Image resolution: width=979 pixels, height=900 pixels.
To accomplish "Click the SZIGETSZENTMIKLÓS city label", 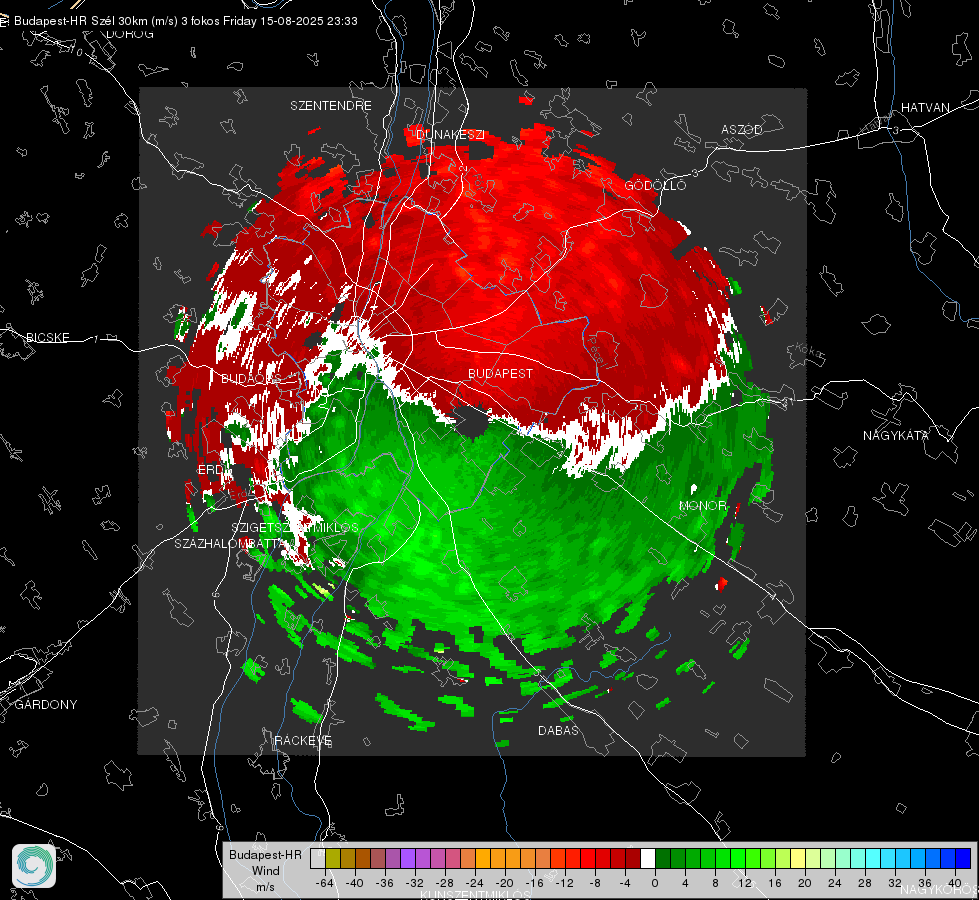I will click(295, 528).
